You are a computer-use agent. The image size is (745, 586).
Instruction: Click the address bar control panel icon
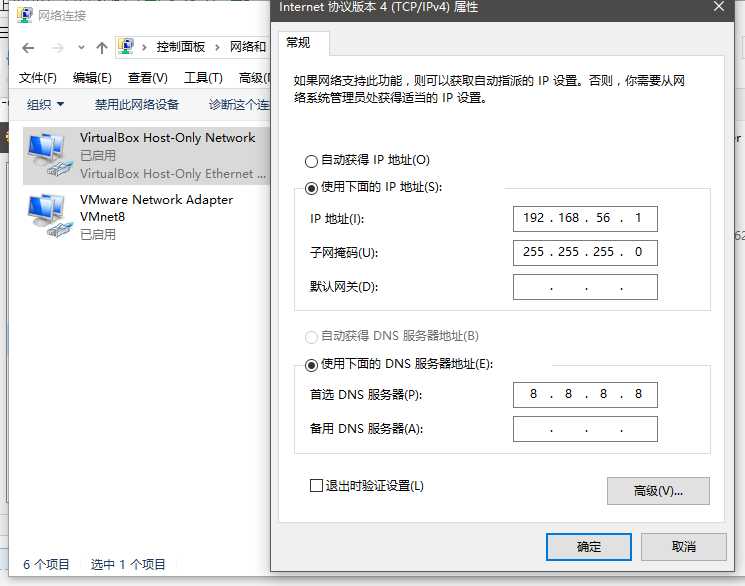pyautogui.click(x=126, y=46)
